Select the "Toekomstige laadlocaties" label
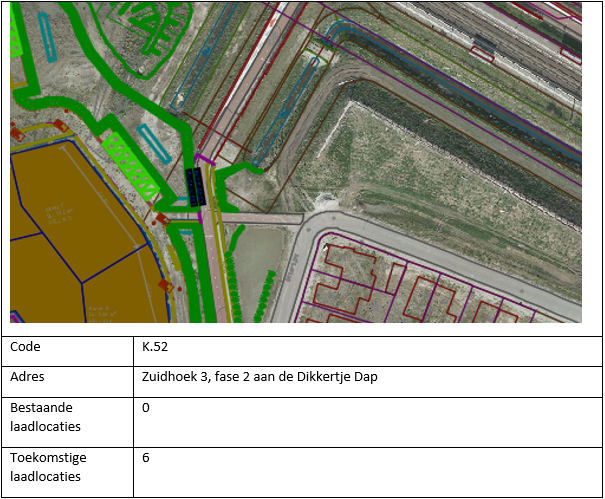The width and height of the screenshot is (605, 499). (47, 467)
